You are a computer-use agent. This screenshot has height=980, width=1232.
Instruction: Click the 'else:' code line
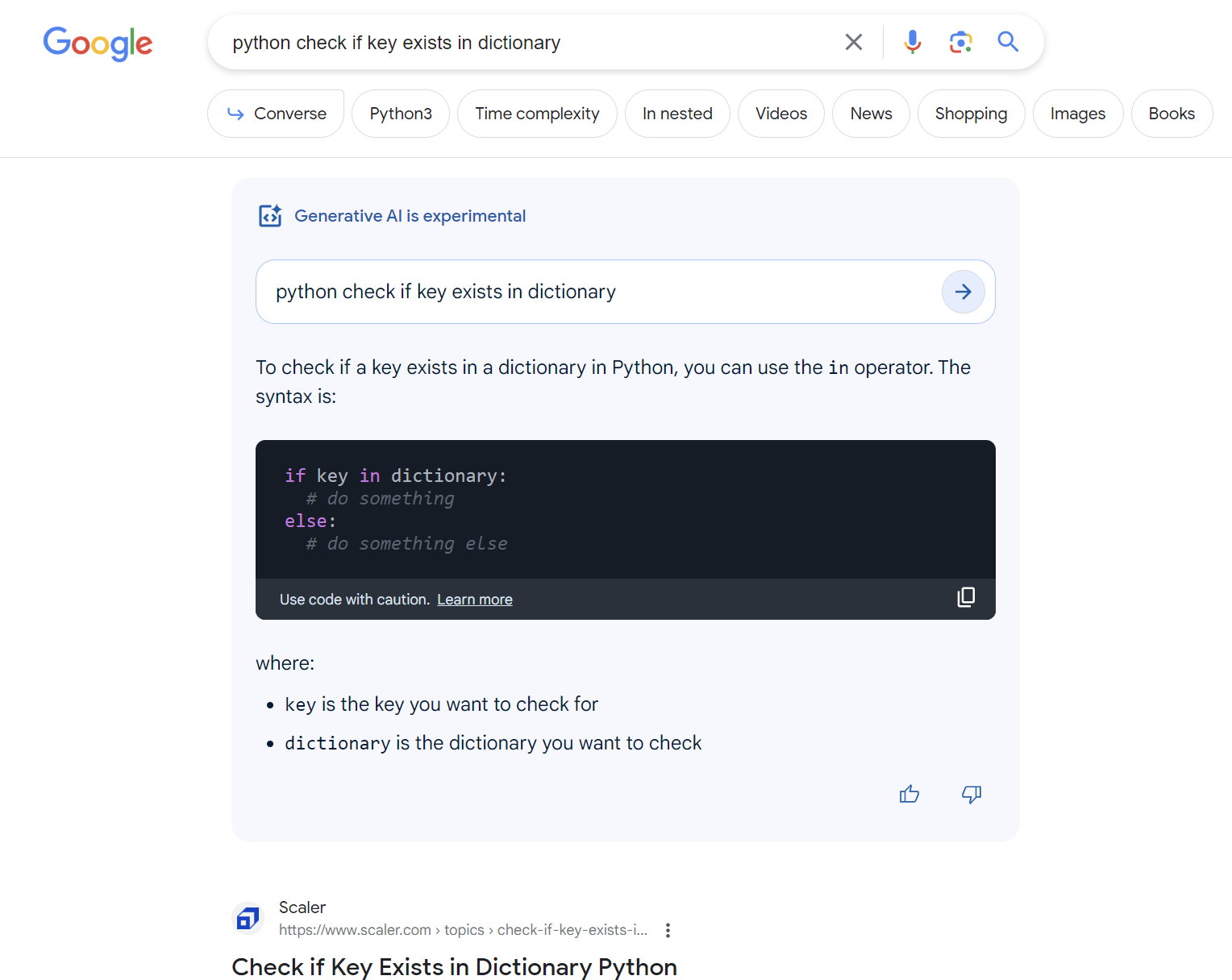(310, 521)
